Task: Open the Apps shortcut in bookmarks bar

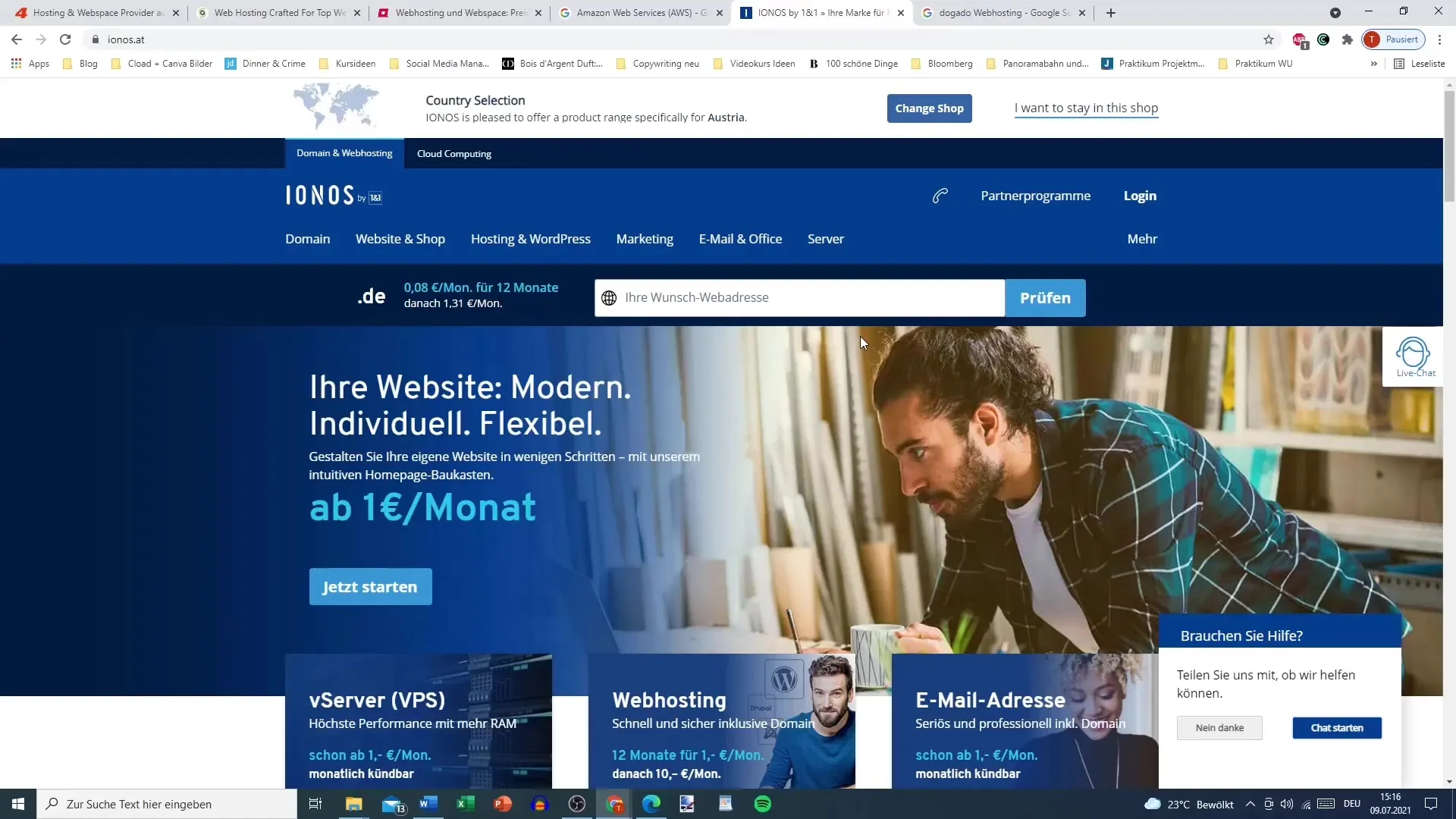Action: (30, 64)
